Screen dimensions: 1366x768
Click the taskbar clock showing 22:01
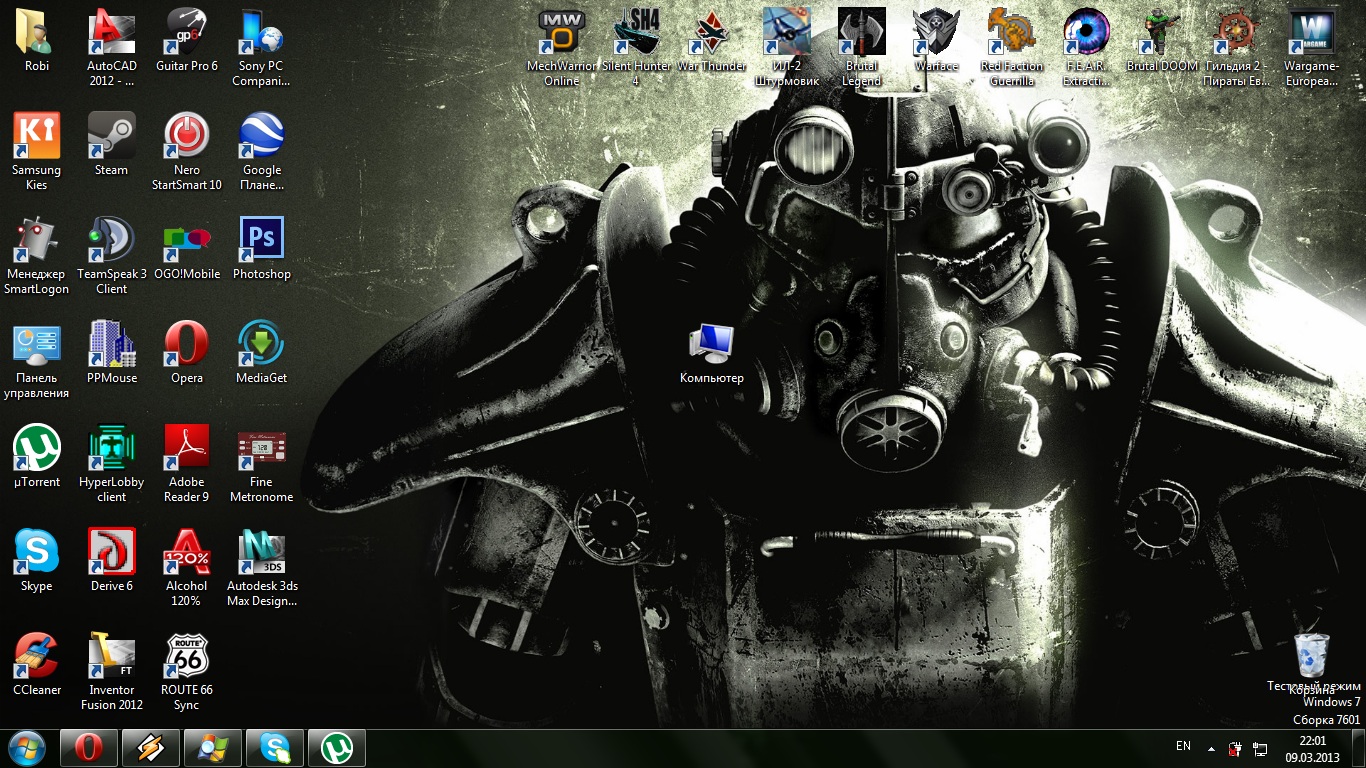[1312, 748]
